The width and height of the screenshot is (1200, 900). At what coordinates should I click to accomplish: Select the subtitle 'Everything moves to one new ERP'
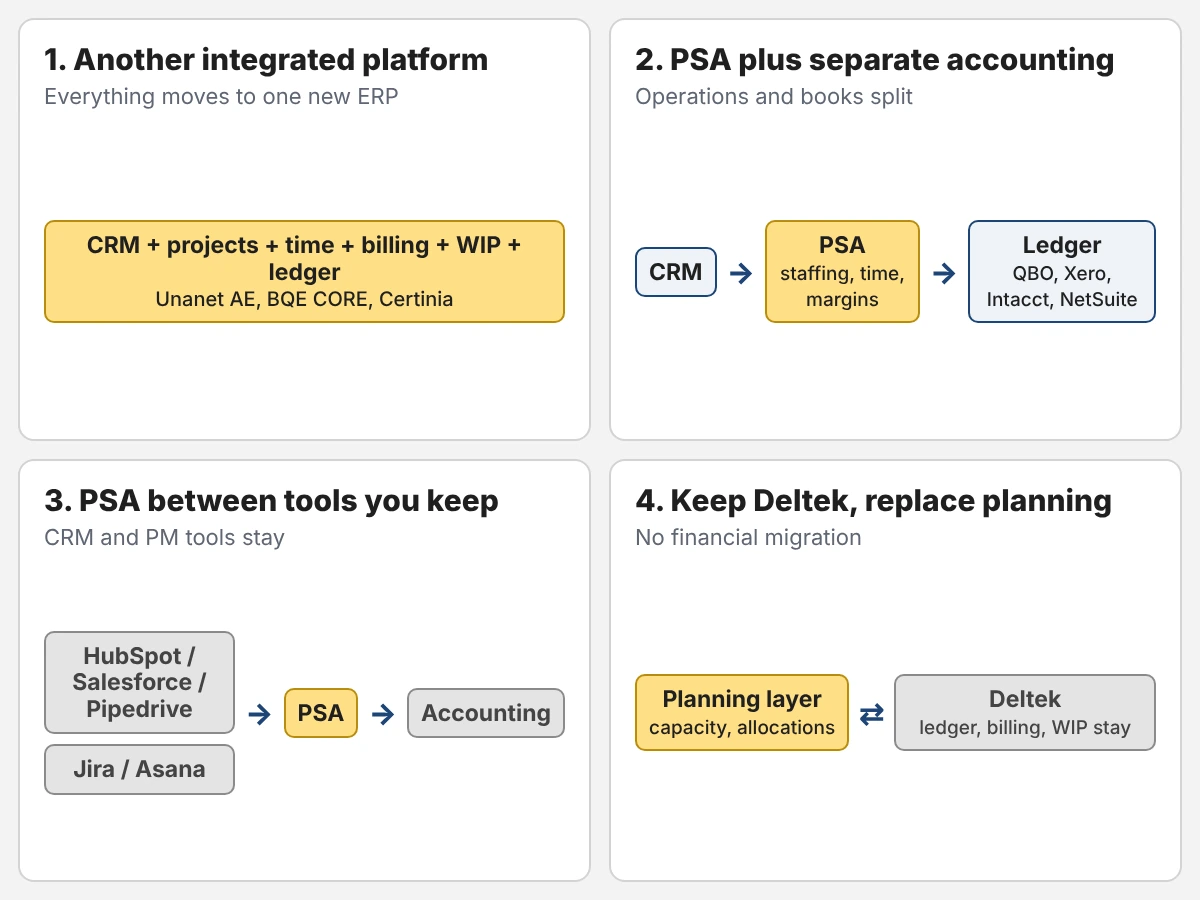click(x=221, y=97)
